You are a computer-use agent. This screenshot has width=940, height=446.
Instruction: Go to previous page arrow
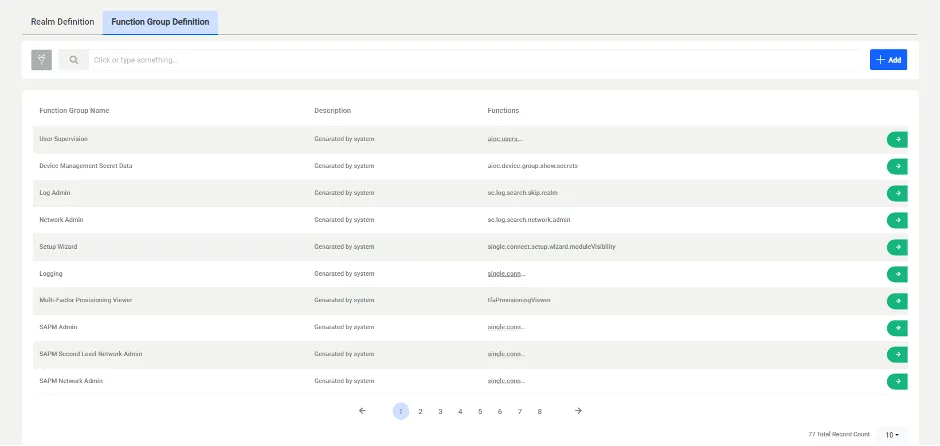(362, 411)
